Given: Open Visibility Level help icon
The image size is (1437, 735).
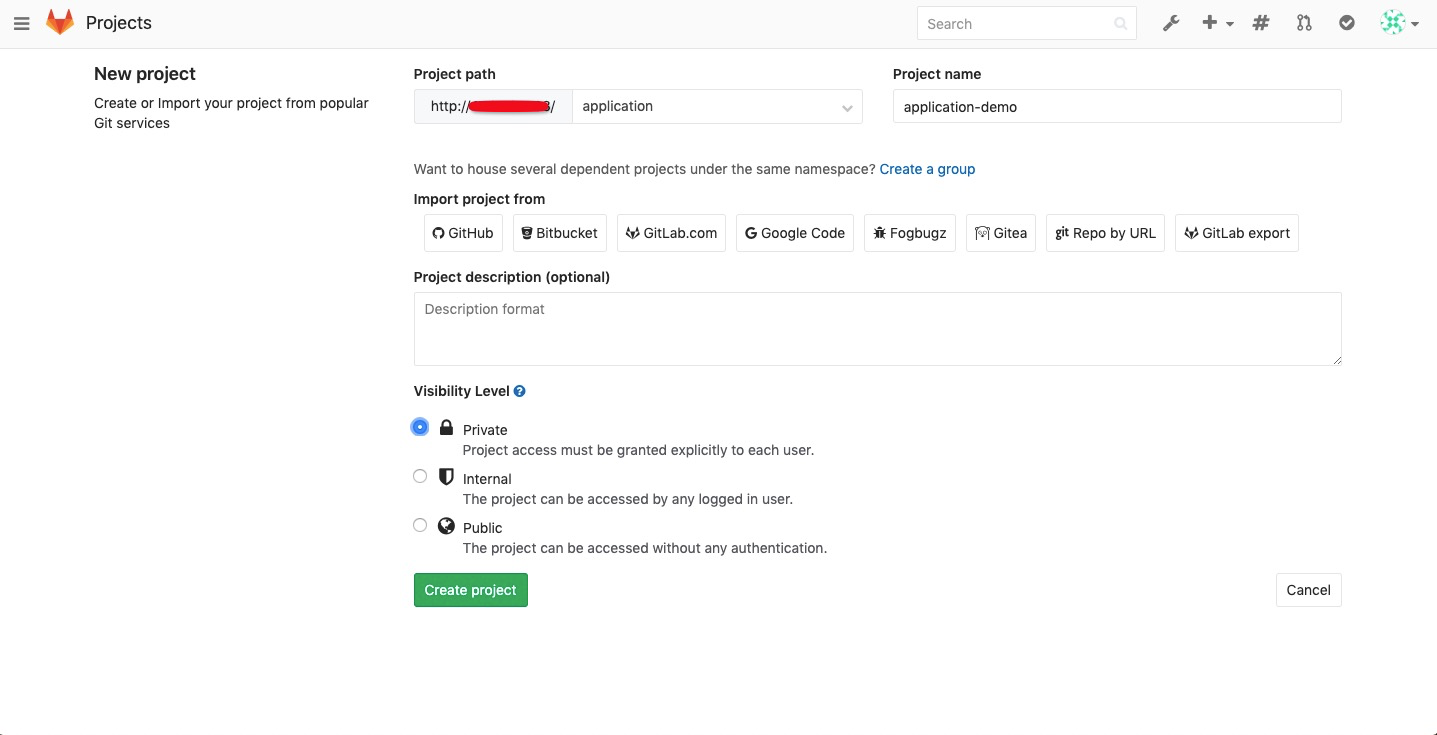Looking at the screenshot, I should click(x=520, y=391).
